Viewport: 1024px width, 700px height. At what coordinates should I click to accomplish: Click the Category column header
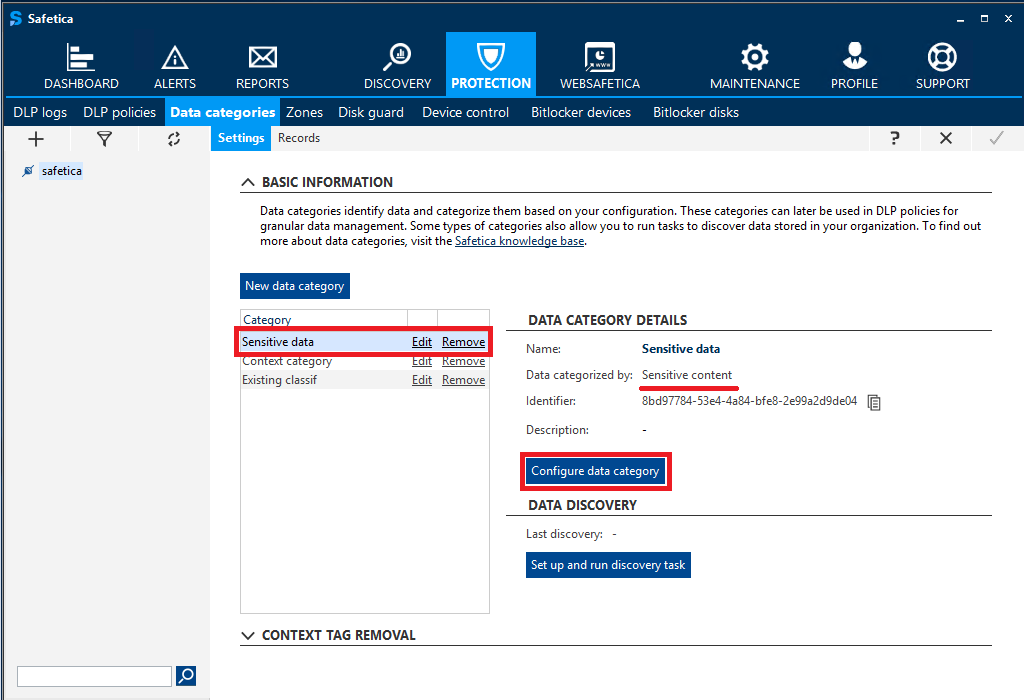tap(324, 319)
